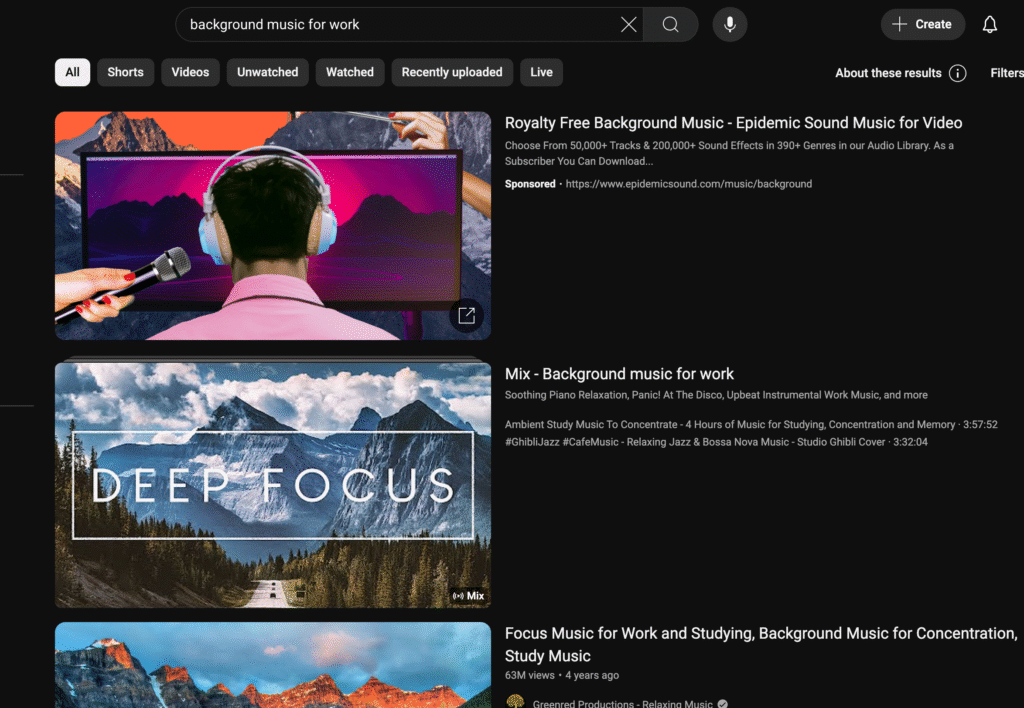Click the Choose From 50,000+ Tracks ad description
Screen dimensions: 1024x708
coord(729,153)
